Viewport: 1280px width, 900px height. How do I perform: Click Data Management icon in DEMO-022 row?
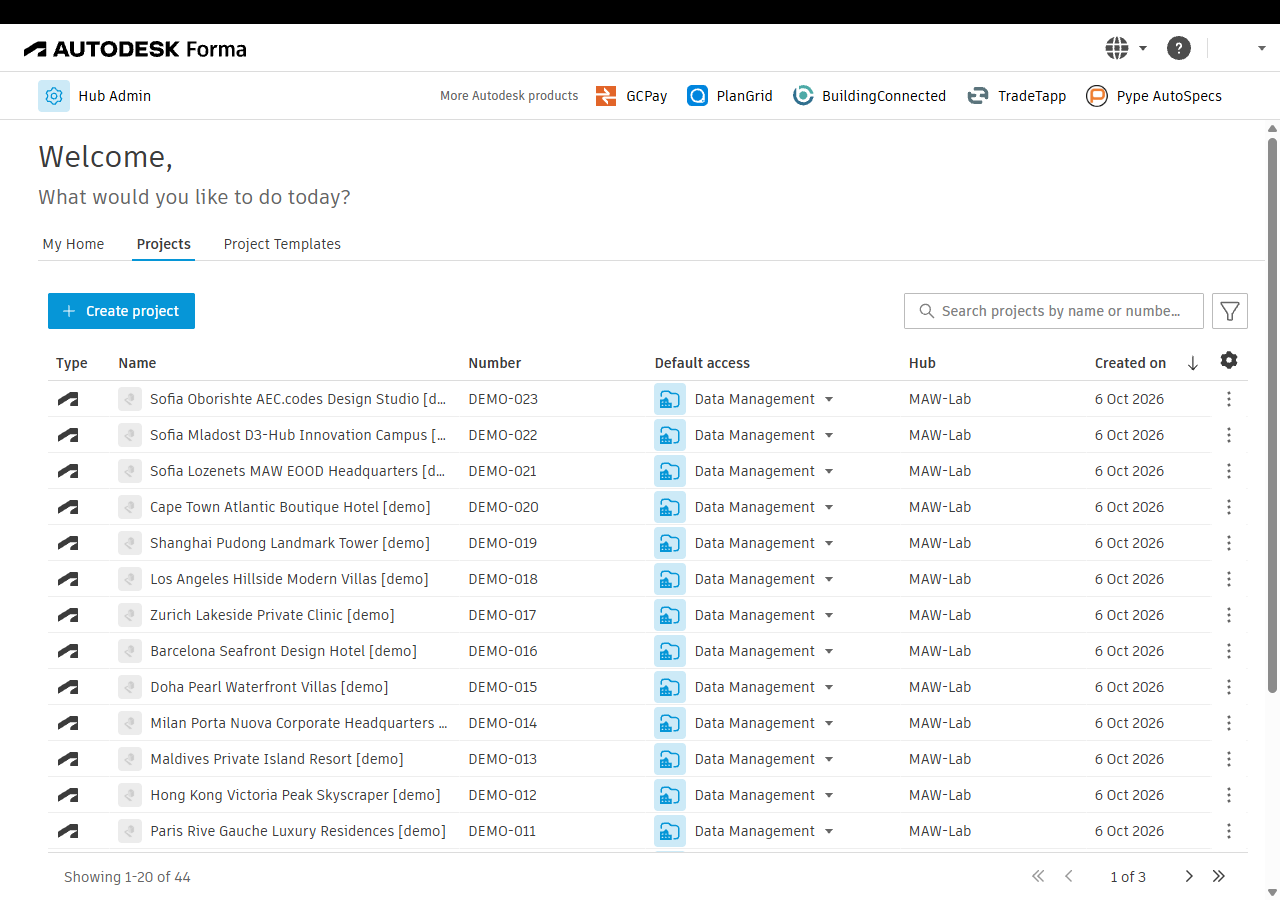670,435
